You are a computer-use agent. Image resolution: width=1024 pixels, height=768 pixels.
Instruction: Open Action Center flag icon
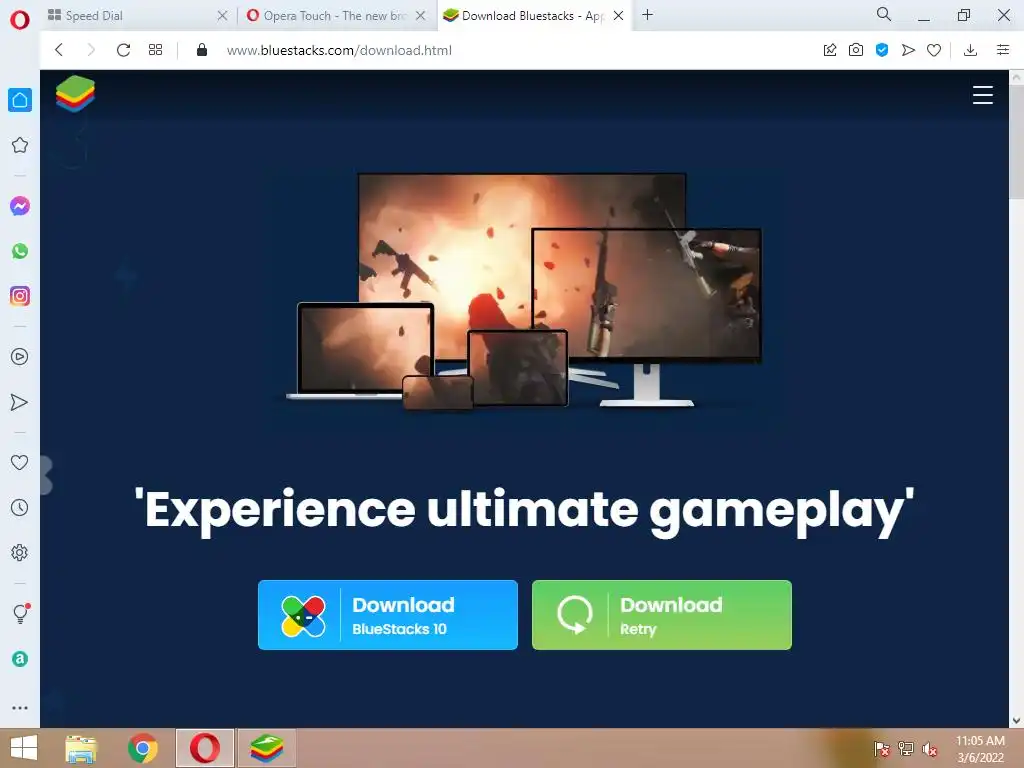point(882,749)
